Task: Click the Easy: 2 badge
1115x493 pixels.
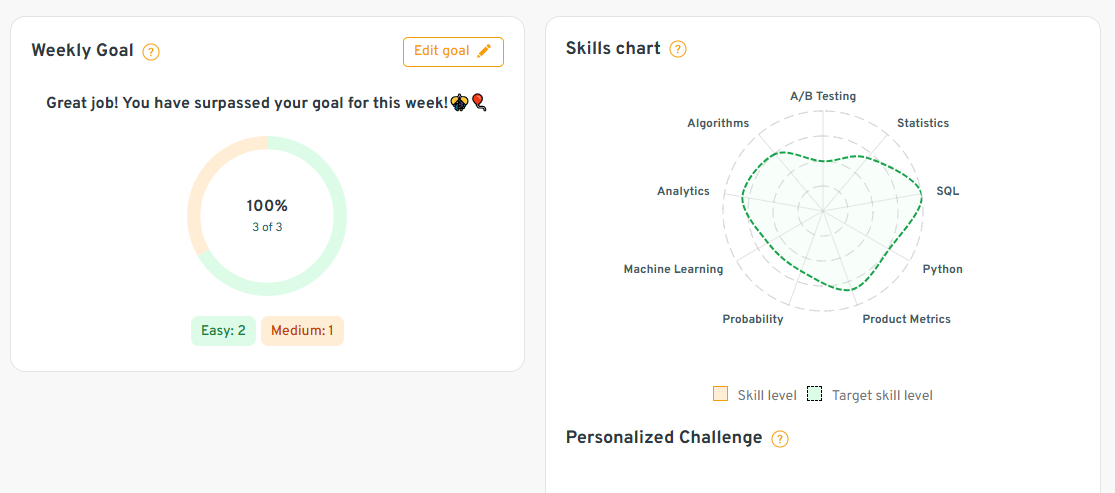Action: 223,331
